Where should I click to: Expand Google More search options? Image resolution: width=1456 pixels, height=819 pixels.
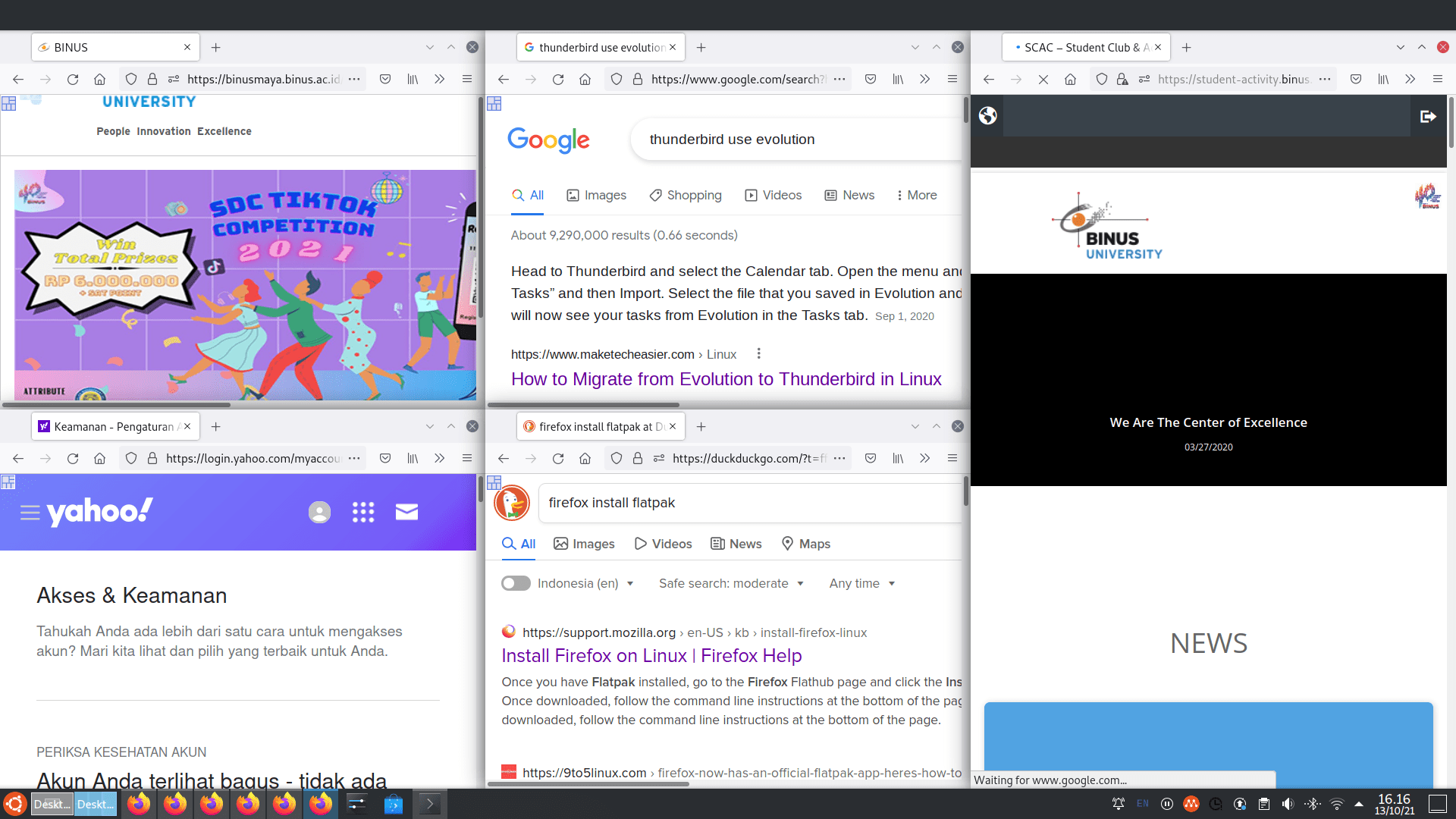(916, 195)
